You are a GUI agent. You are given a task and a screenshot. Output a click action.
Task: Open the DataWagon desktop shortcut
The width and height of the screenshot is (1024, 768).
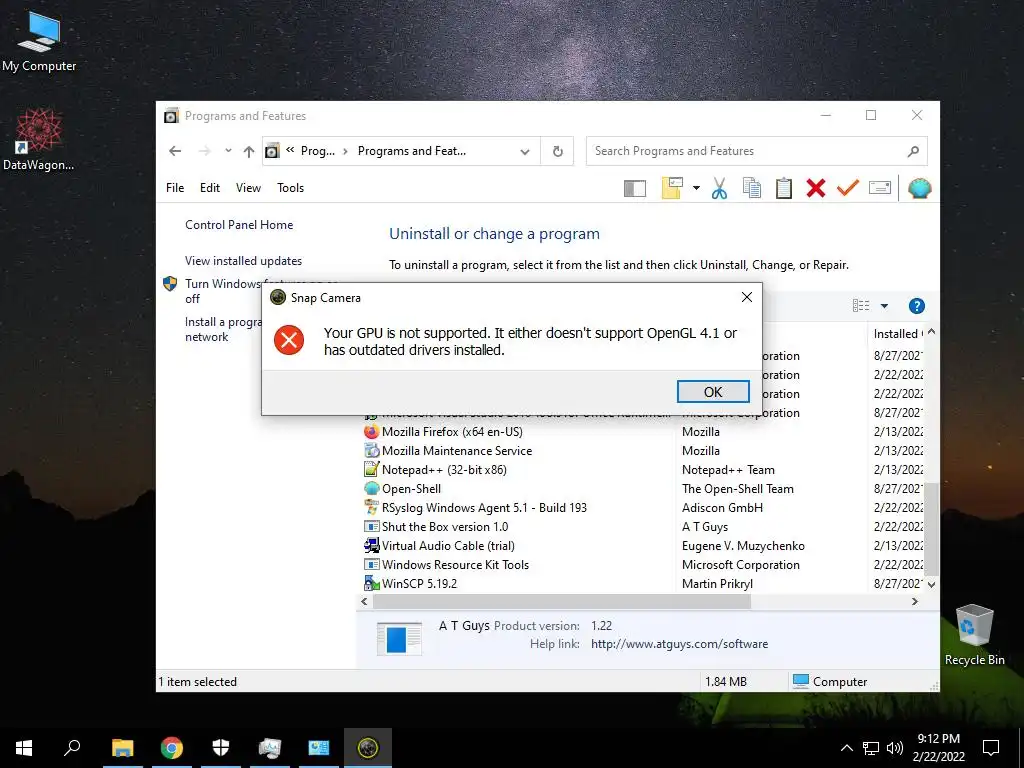(39, 140)
